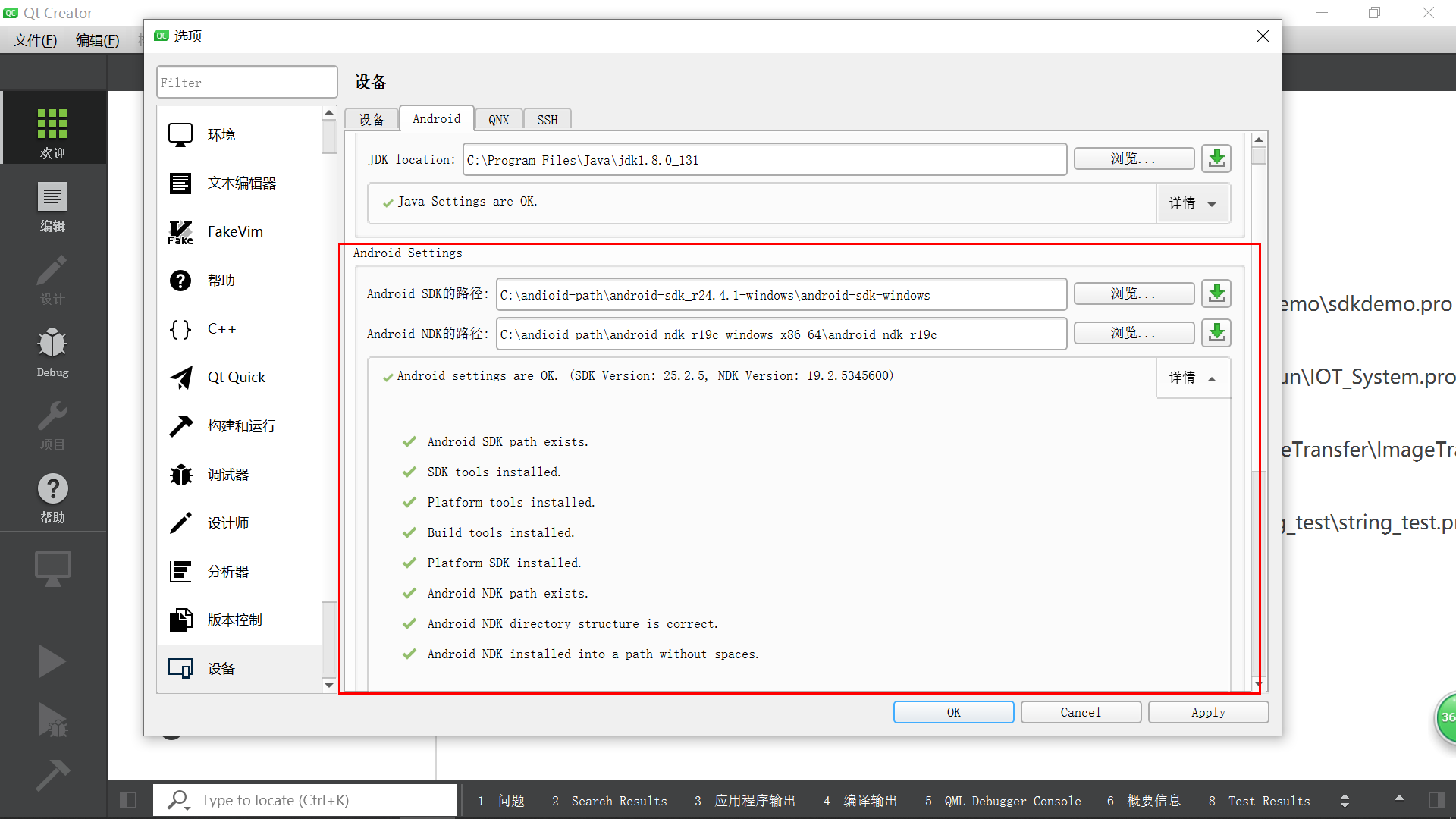
Task: Open the 问题 output pane
Action: click(502, 801)
